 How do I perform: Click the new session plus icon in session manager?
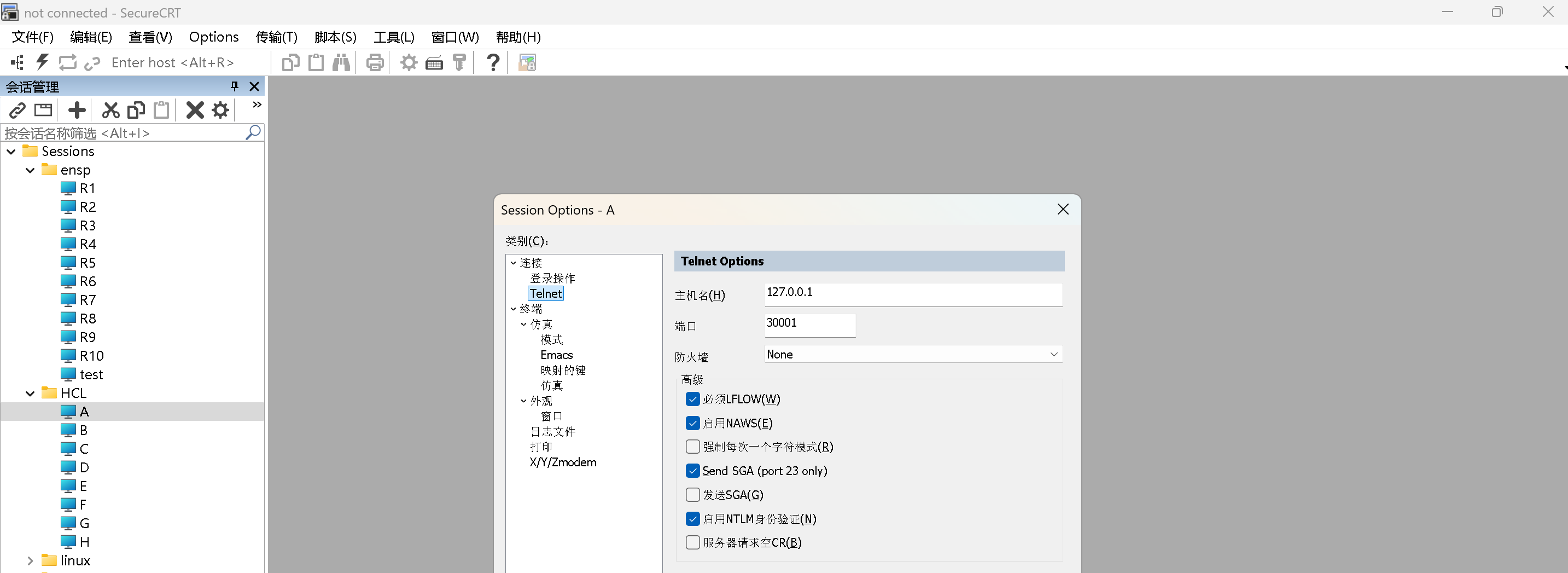pyautogui.click(x=77, y=110)
